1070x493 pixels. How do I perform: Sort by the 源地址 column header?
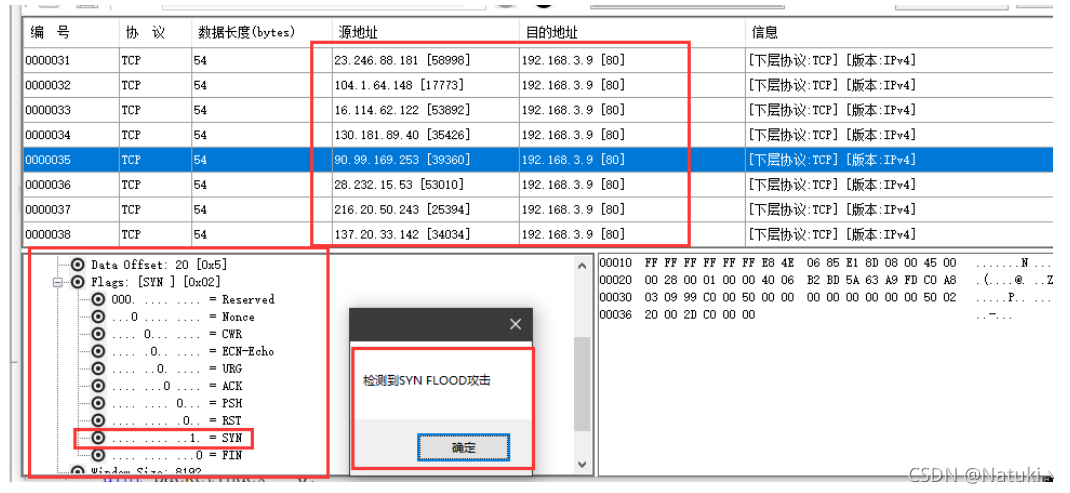[x=426, y=32]
